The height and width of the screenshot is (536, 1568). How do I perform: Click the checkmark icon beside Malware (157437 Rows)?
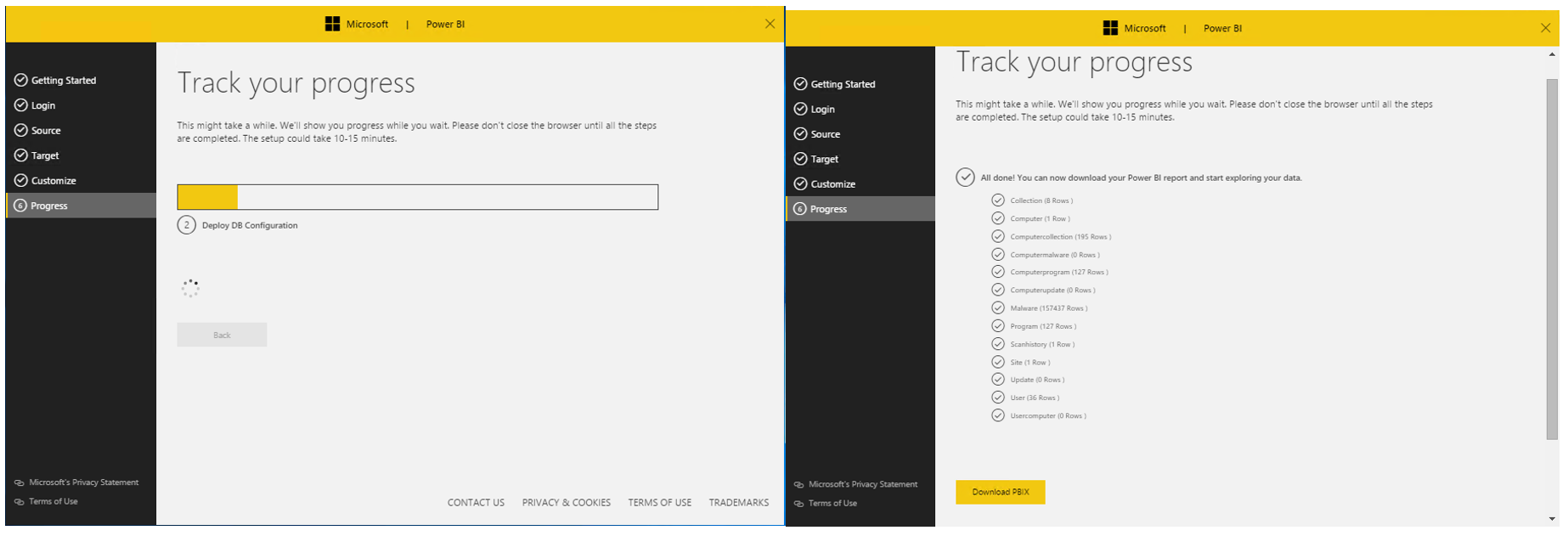pyautogui.click(x=998, y=307)
